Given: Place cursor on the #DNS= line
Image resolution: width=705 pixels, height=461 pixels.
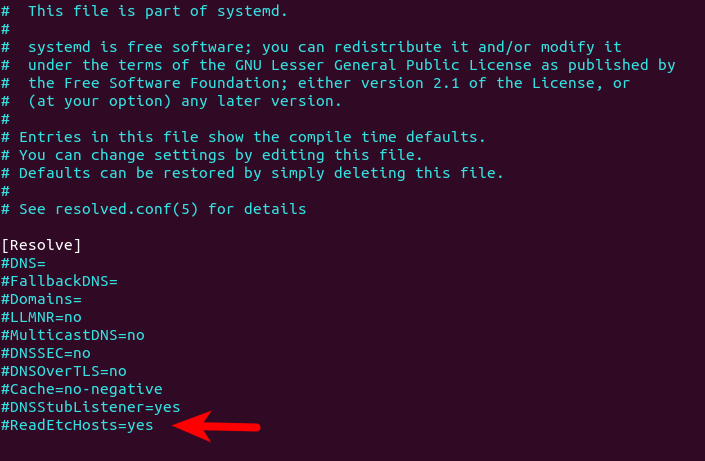Looking at the screenshot, I should pyautogui.click(x=23, y=263).
